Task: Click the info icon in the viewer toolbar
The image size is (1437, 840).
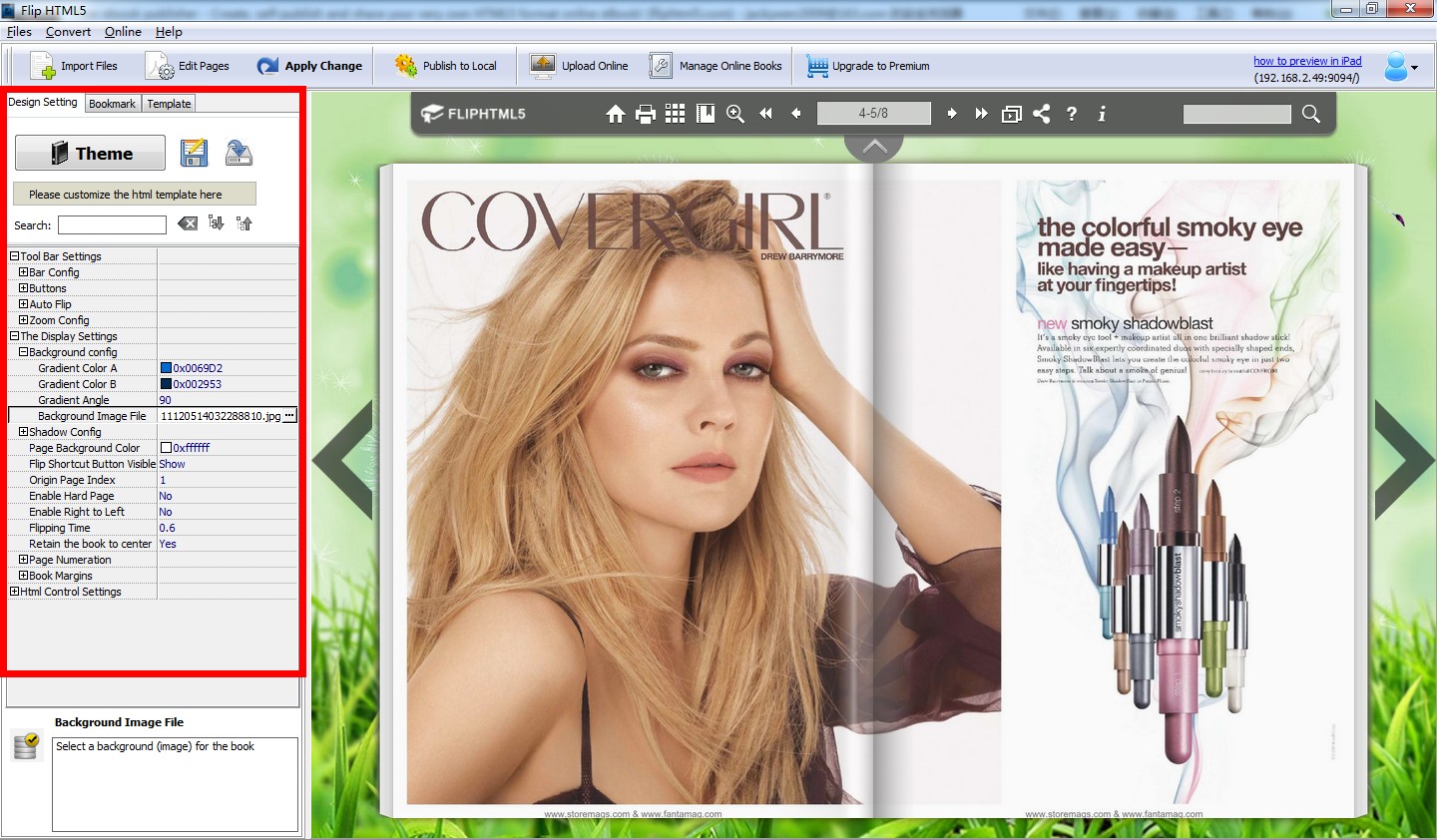Action: pyautogui.click(x=1102, y=114)
